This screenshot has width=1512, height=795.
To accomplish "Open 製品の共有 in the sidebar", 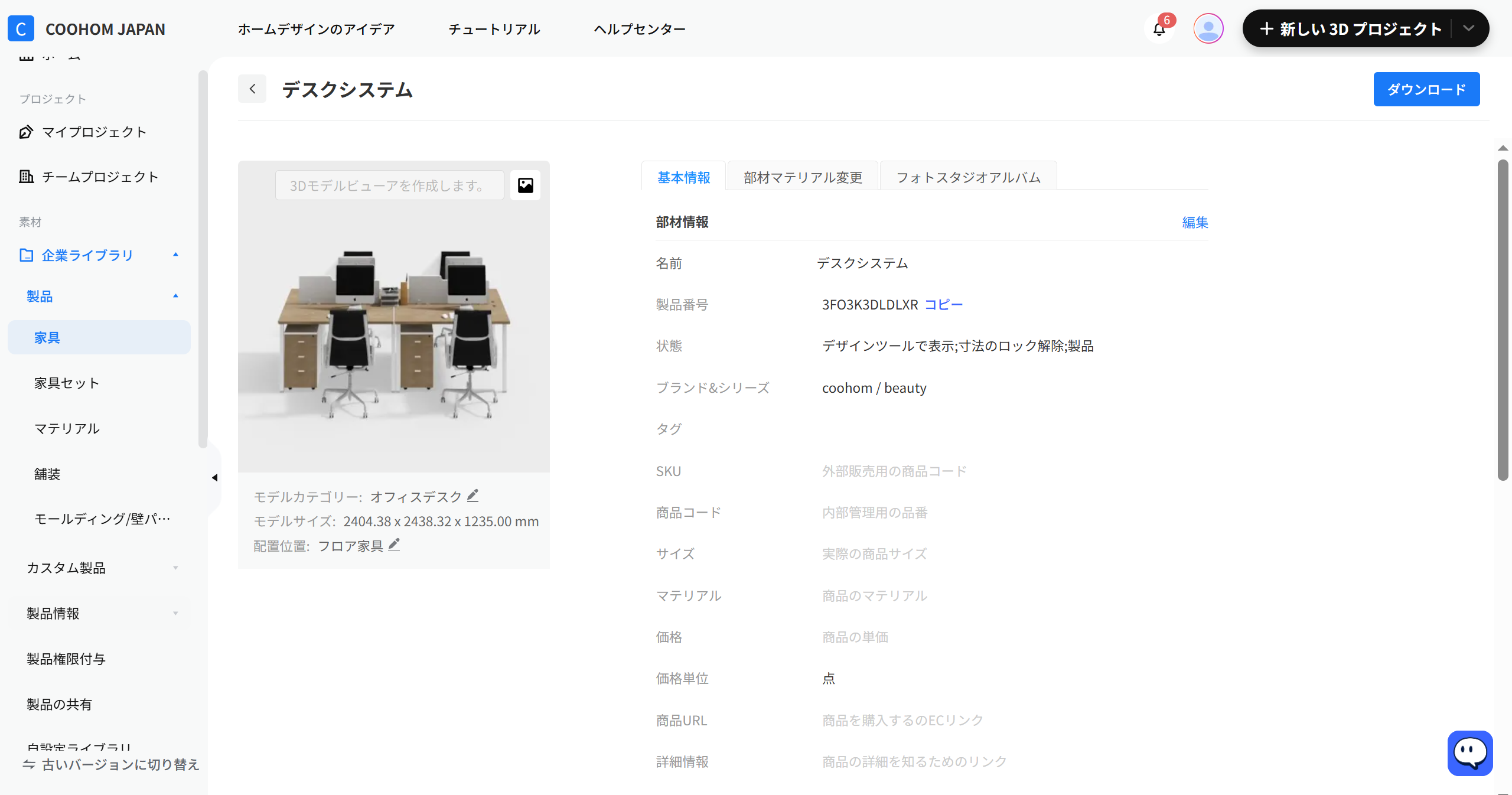I will coord(60,704).
